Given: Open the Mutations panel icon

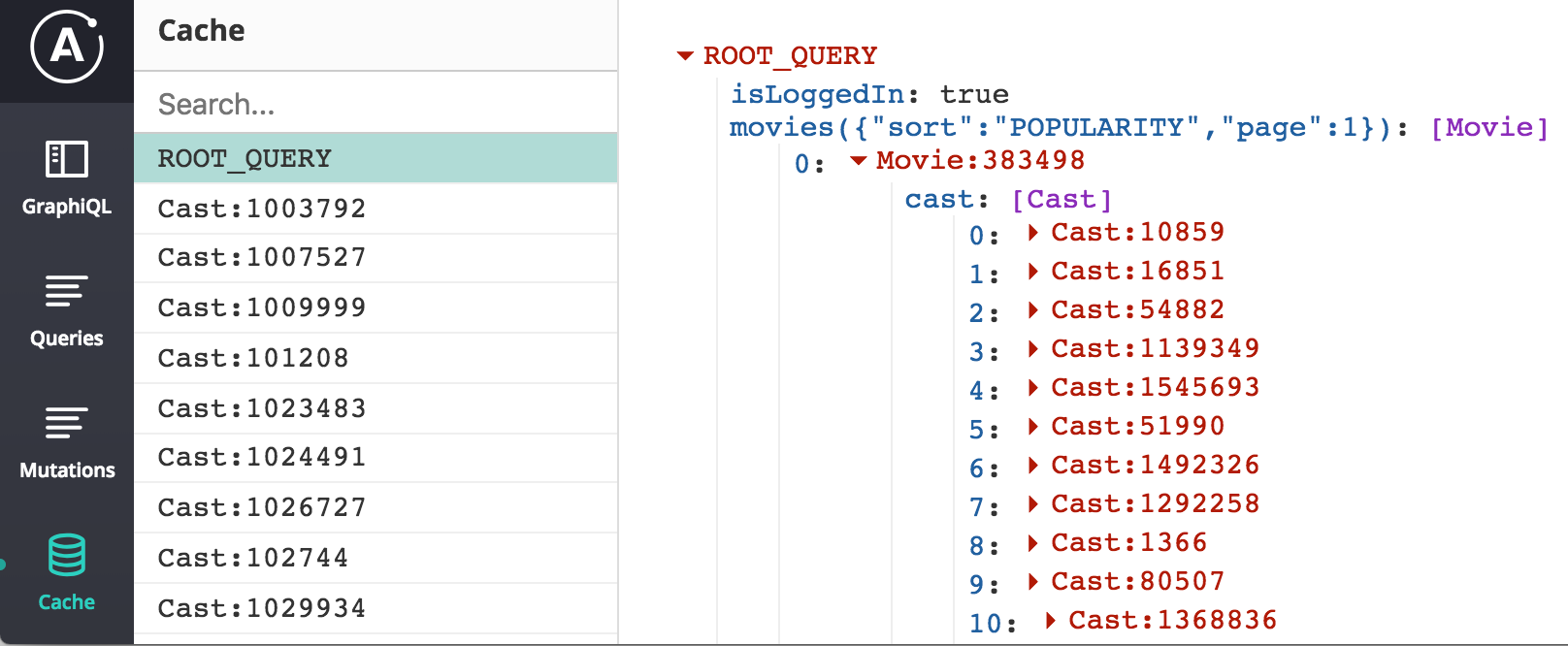Looking at the screenshot, I should (67, 422).
